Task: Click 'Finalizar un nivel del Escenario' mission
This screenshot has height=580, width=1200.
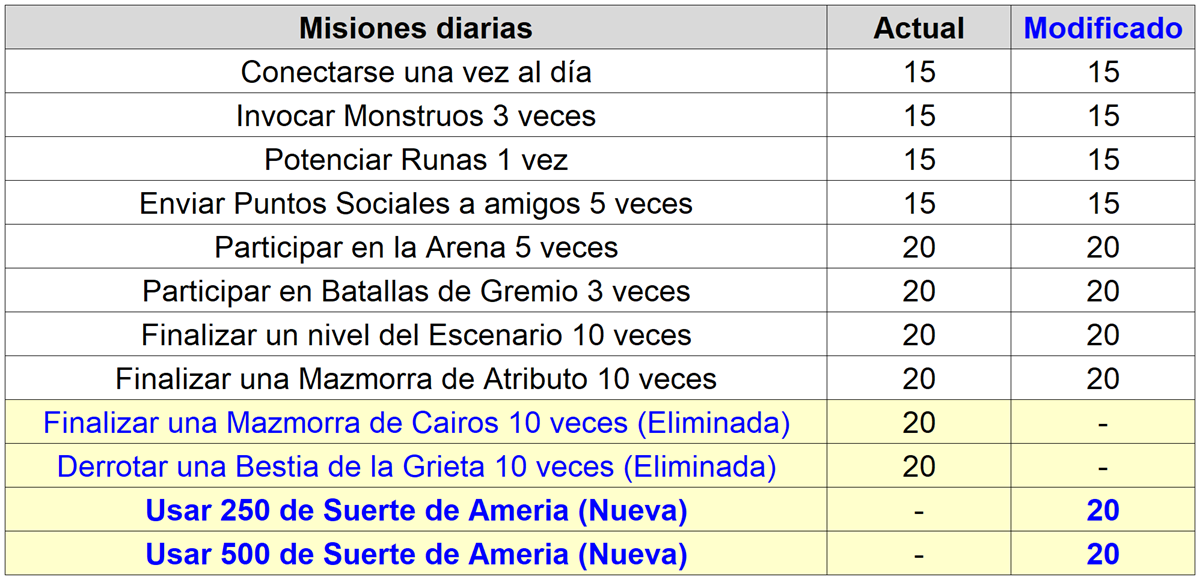Action: (416, 335)
